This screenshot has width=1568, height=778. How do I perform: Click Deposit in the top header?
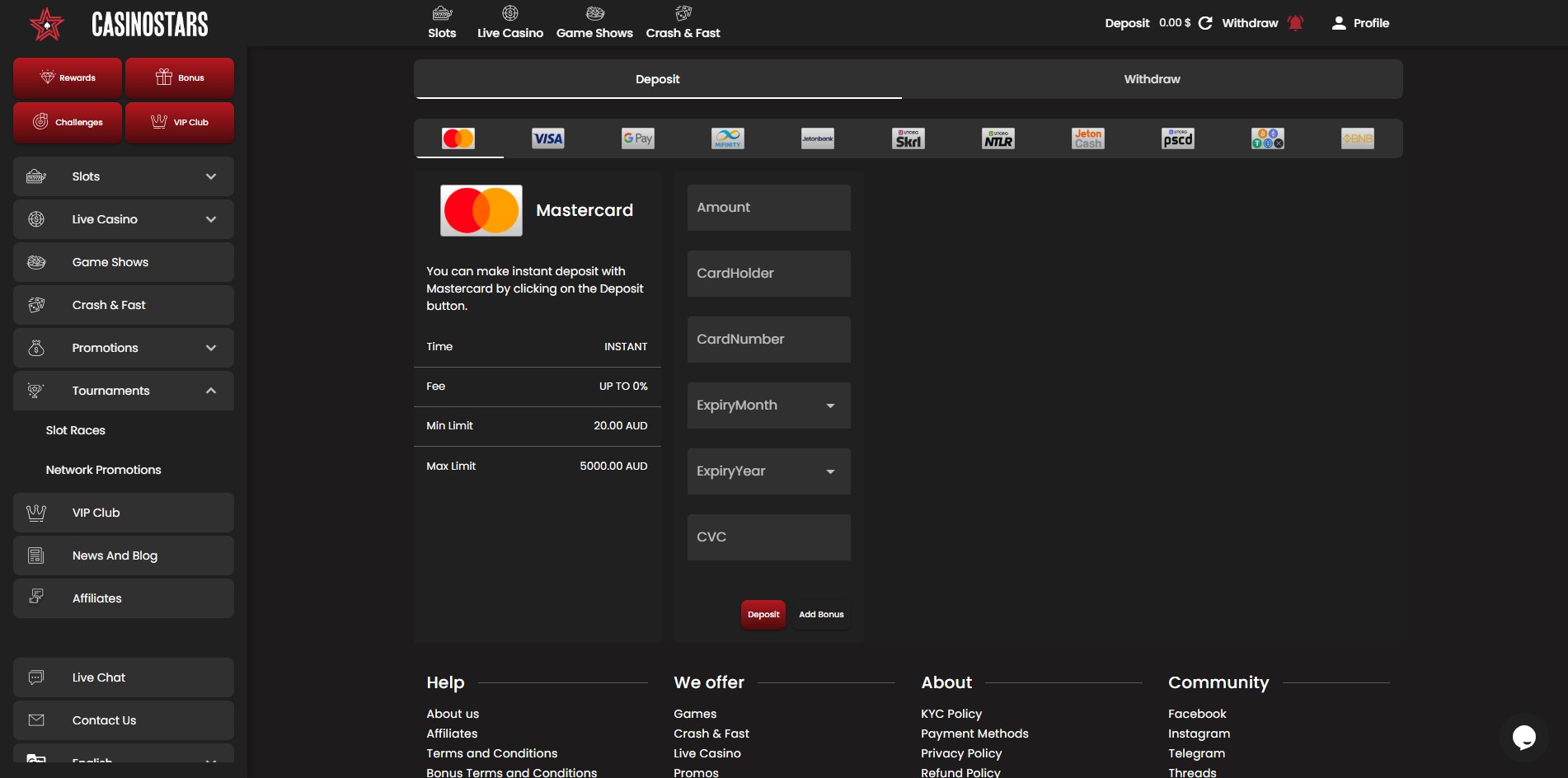point(1127,23)
